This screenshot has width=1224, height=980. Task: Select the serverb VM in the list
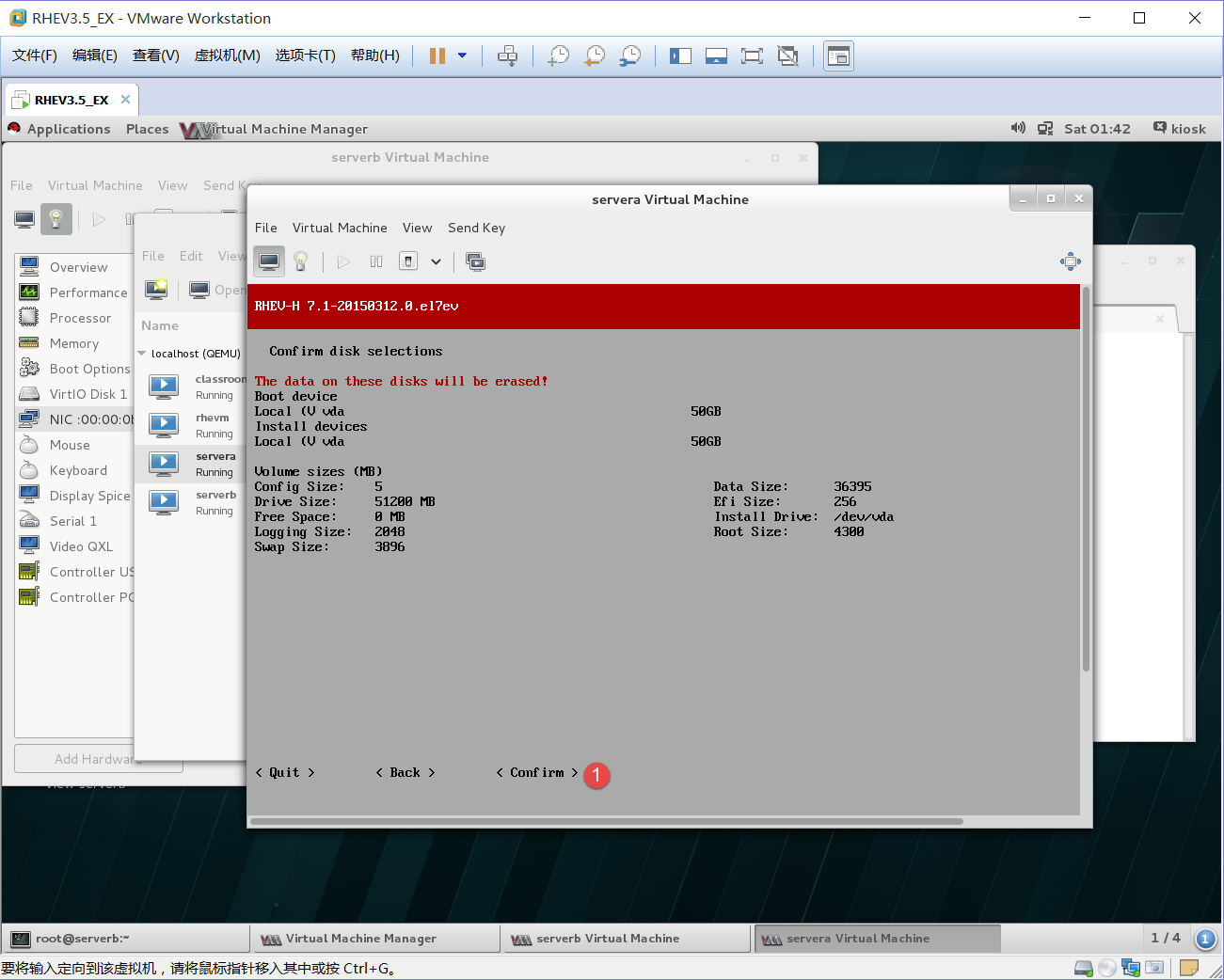click(192, 502)
